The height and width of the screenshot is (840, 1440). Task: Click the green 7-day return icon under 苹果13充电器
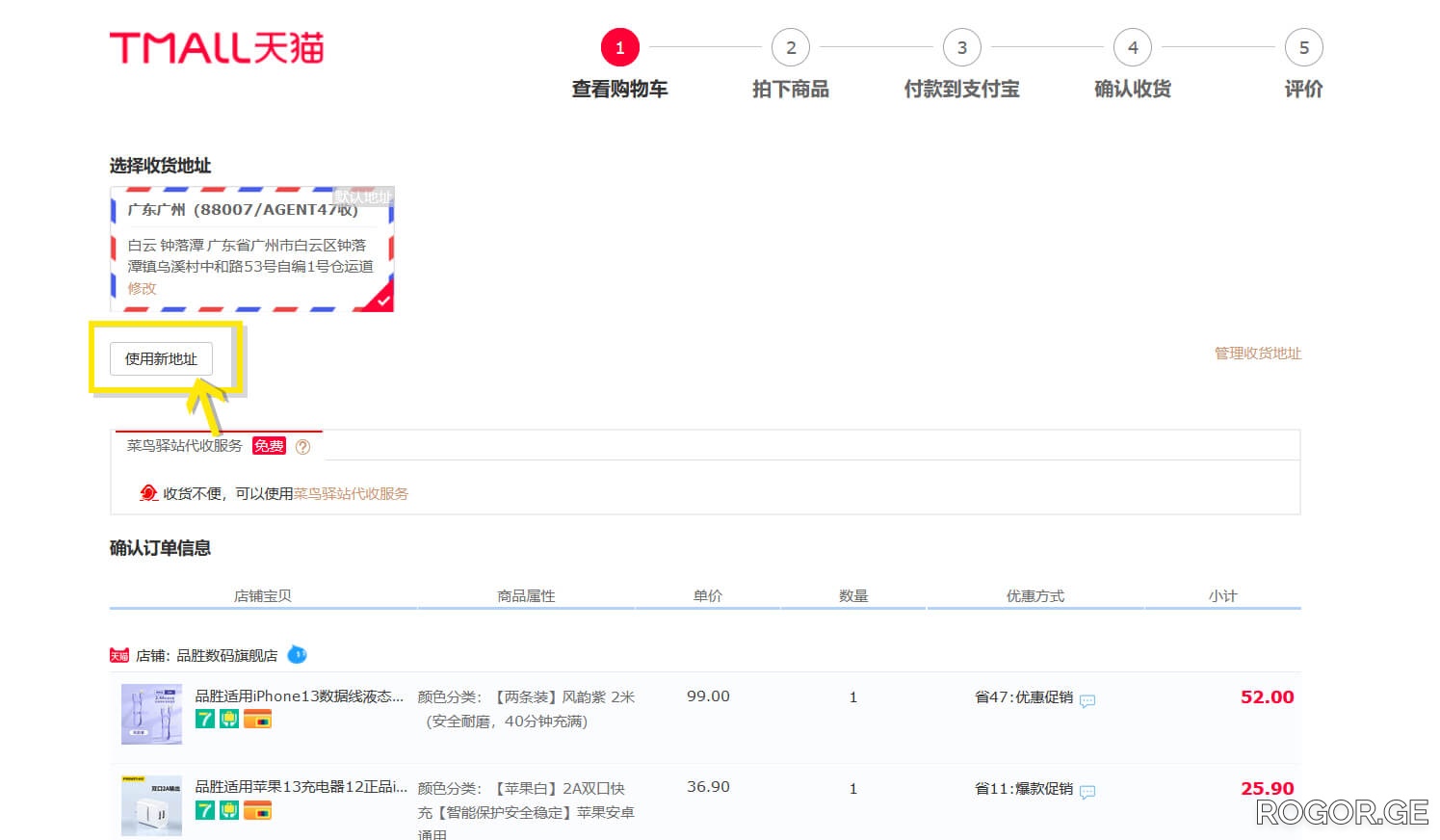pyautogui.click(x=205, y=810)
